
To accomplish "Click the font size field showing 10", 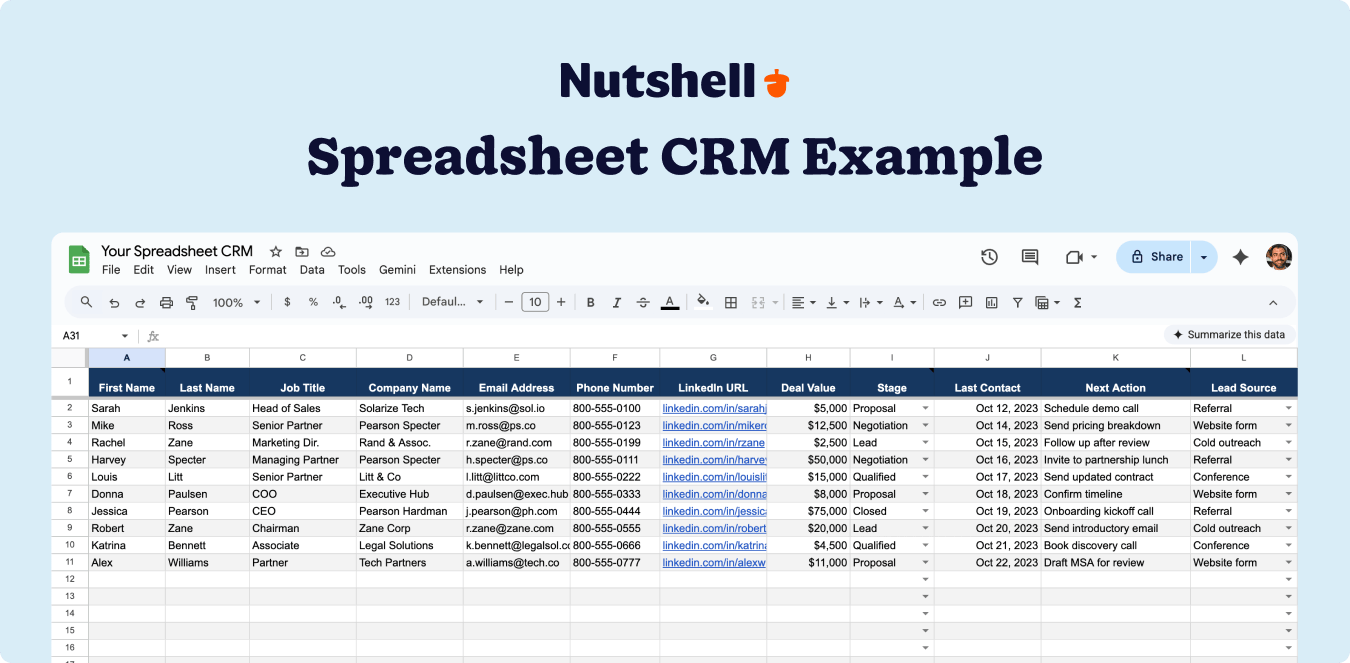I will [x=535, y=302].
